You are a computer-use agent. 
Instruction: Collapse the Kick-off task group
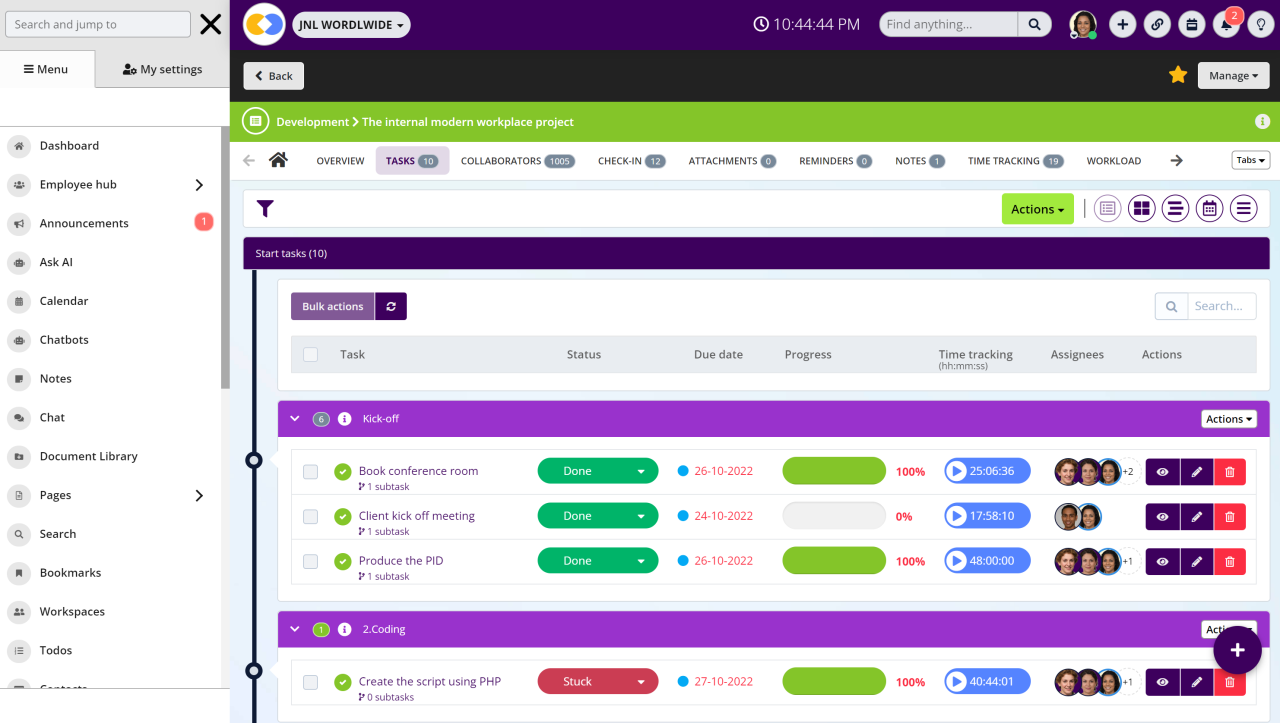pos(294,418)
